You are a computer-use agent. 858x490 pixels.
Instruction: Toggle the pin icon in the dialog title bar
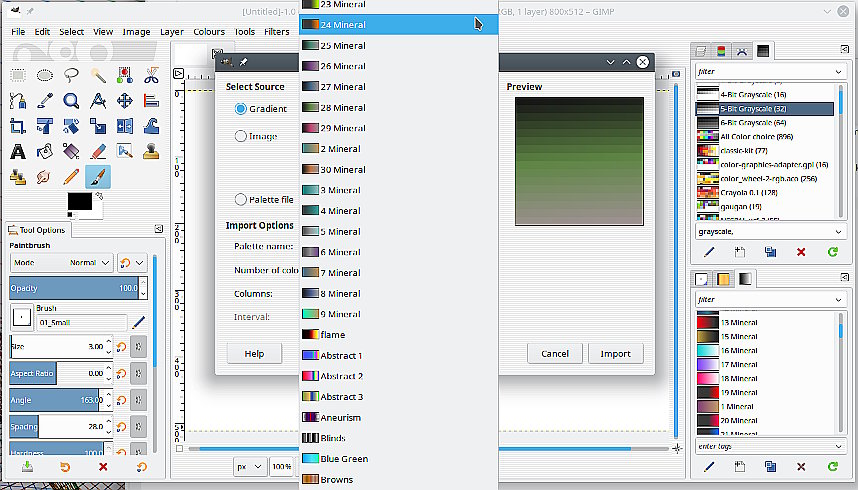click(x=244, y=62)
